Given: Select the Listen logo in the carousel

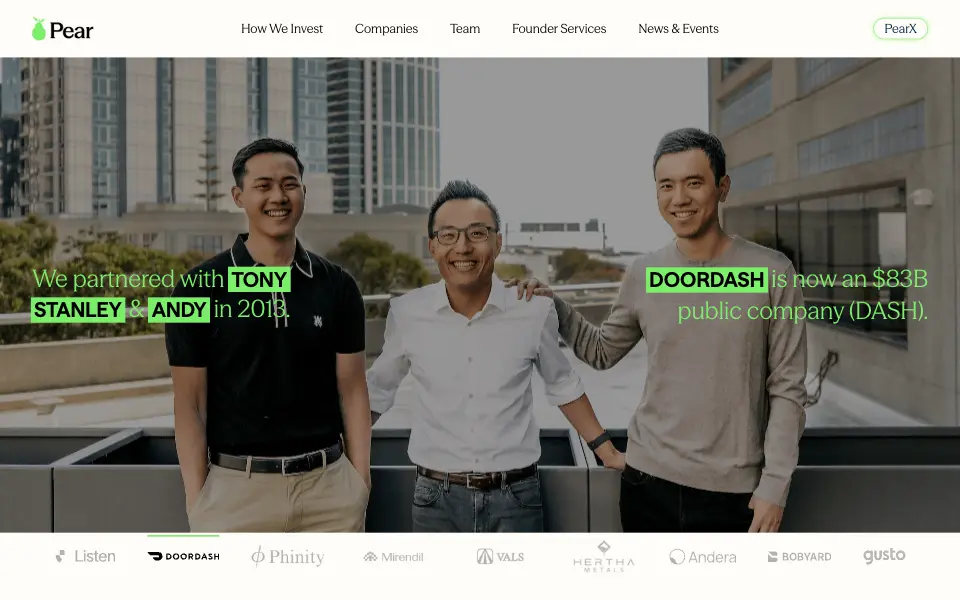Looking at the screenshot, I should coord(85,556).
